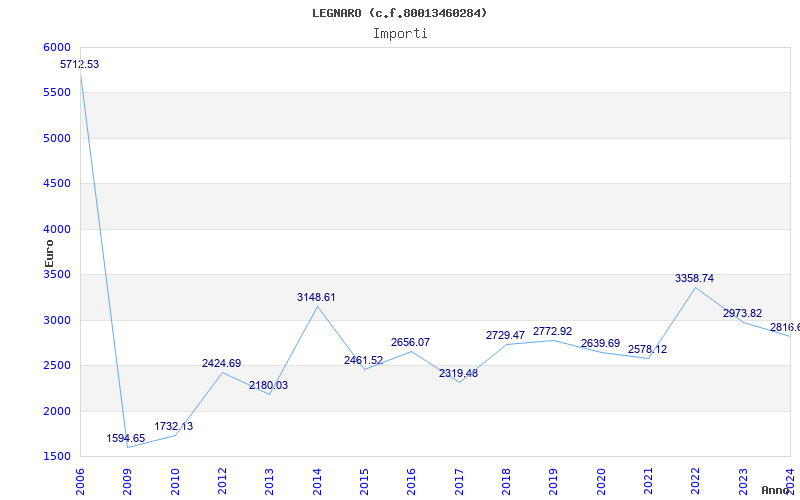This screenshot has height=500, width=800.
Task: Click the 2010 x-axis year label
Action: point(174,482)
